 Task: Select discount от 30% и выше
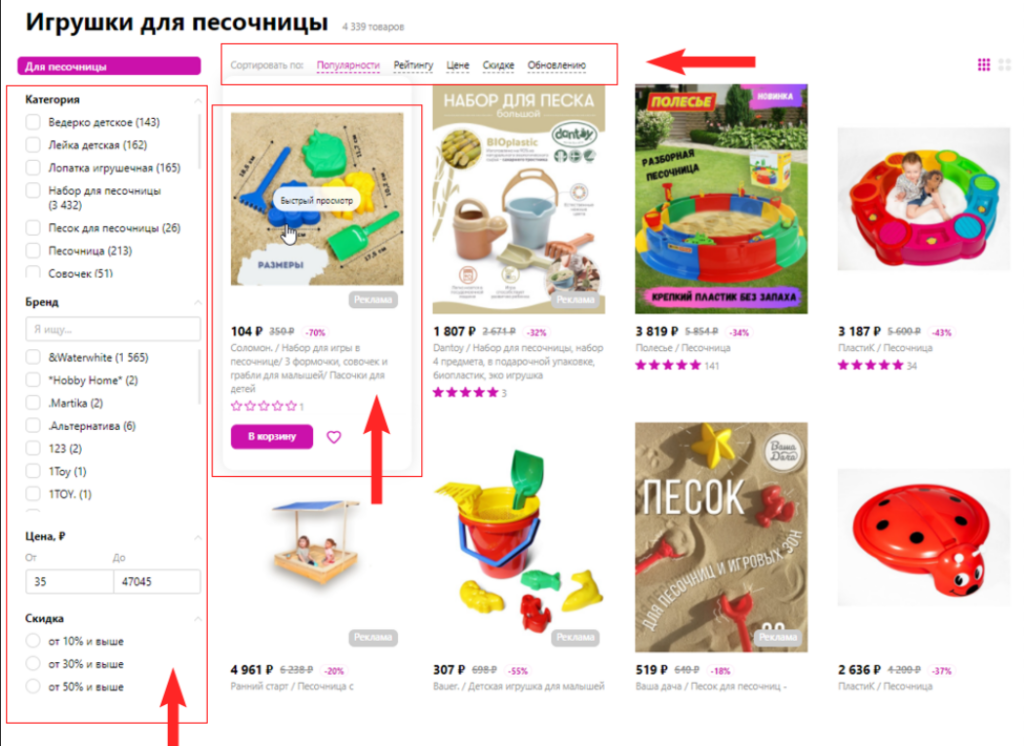pos(33,664)
